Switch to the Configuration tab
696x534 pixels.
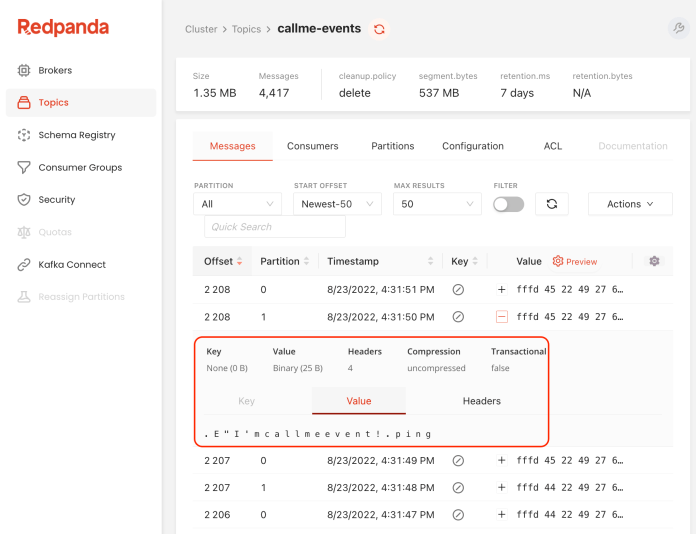[x=472, y=146]
